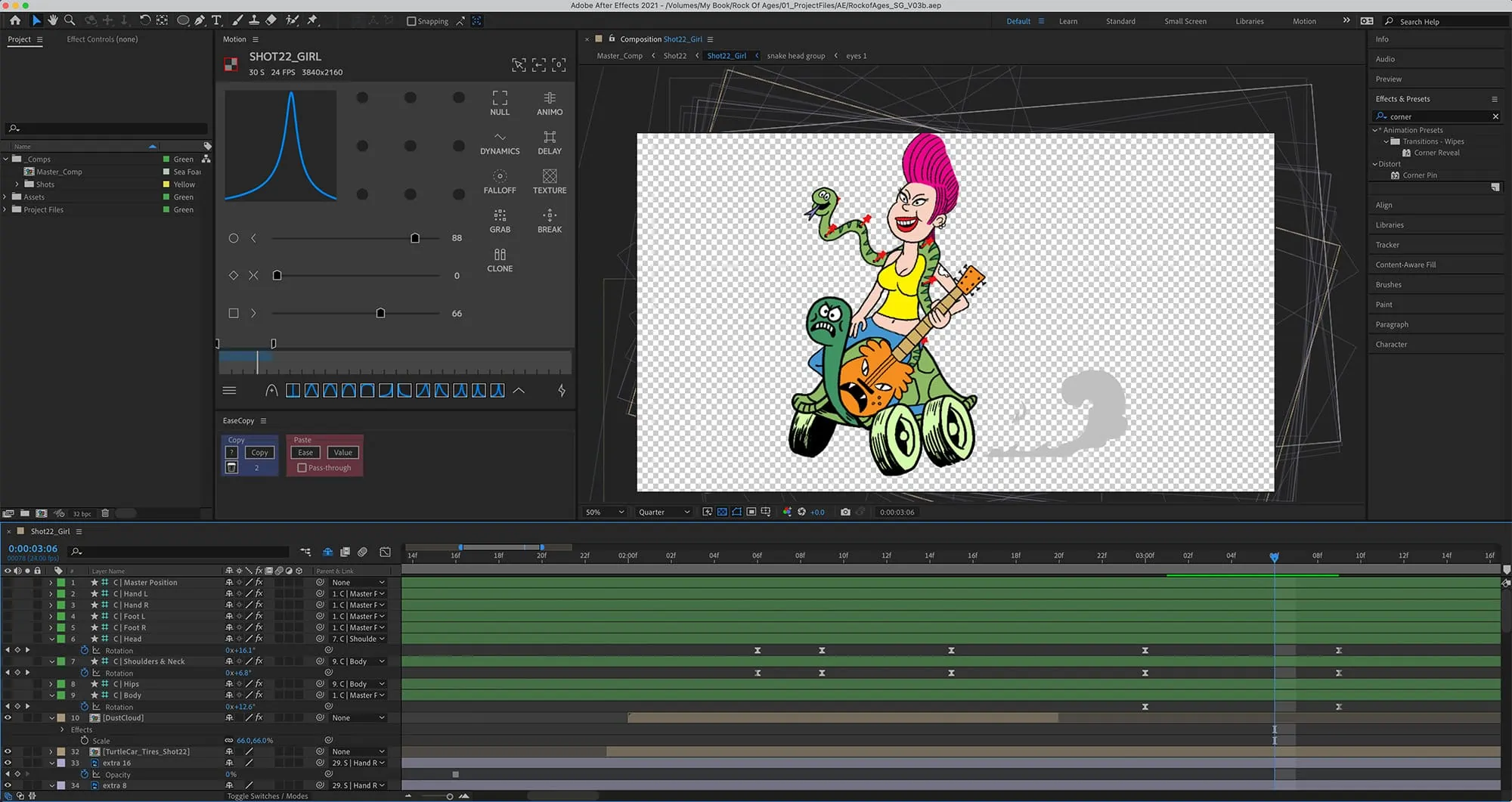The width and height of the screenshot is (1512, 802).
Task: Hide the extra 8 layer
Action: [x=8, y=786]
